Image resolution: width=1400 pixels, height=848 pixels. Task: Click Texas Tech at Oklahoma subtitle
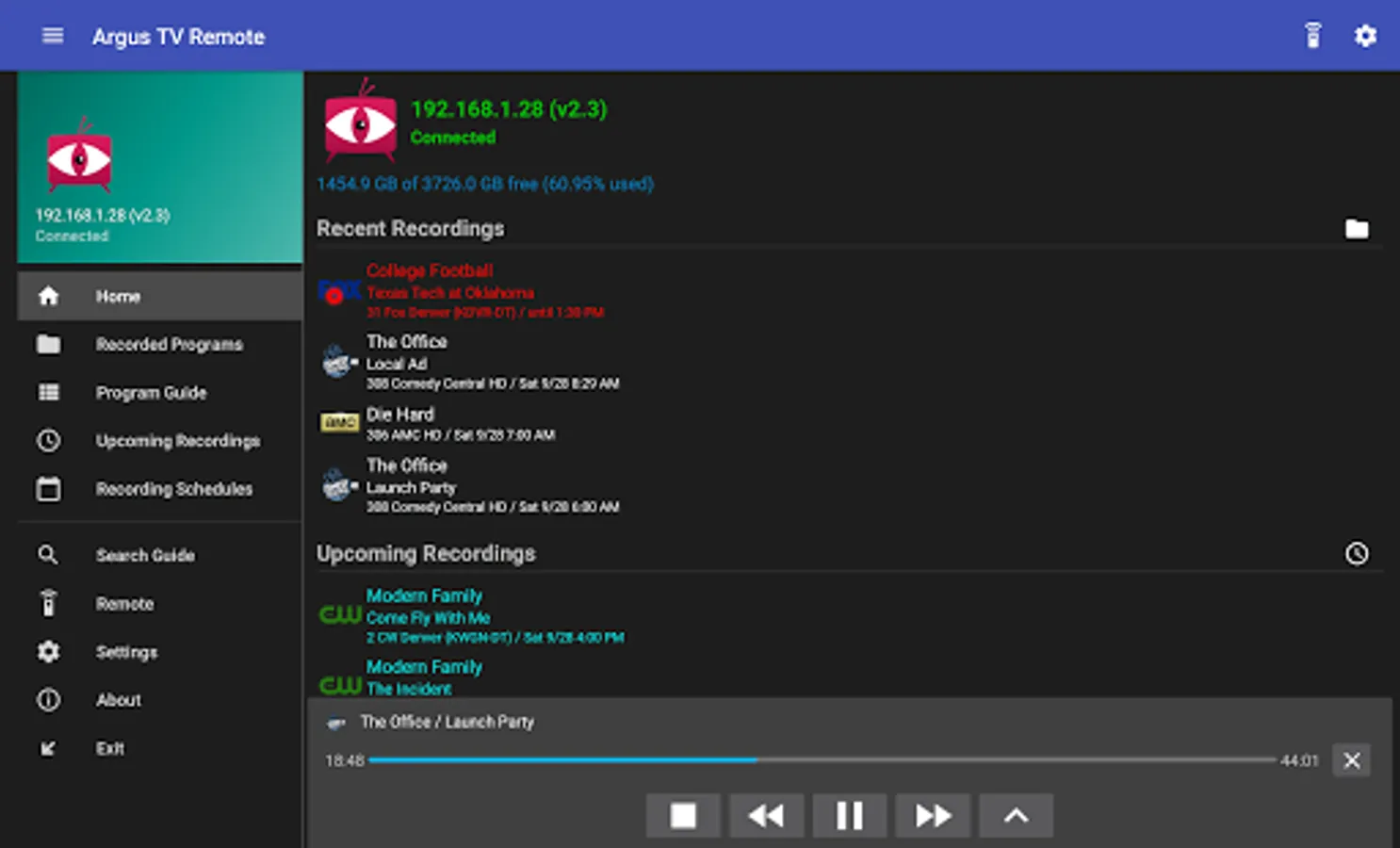tap(449, 293)
